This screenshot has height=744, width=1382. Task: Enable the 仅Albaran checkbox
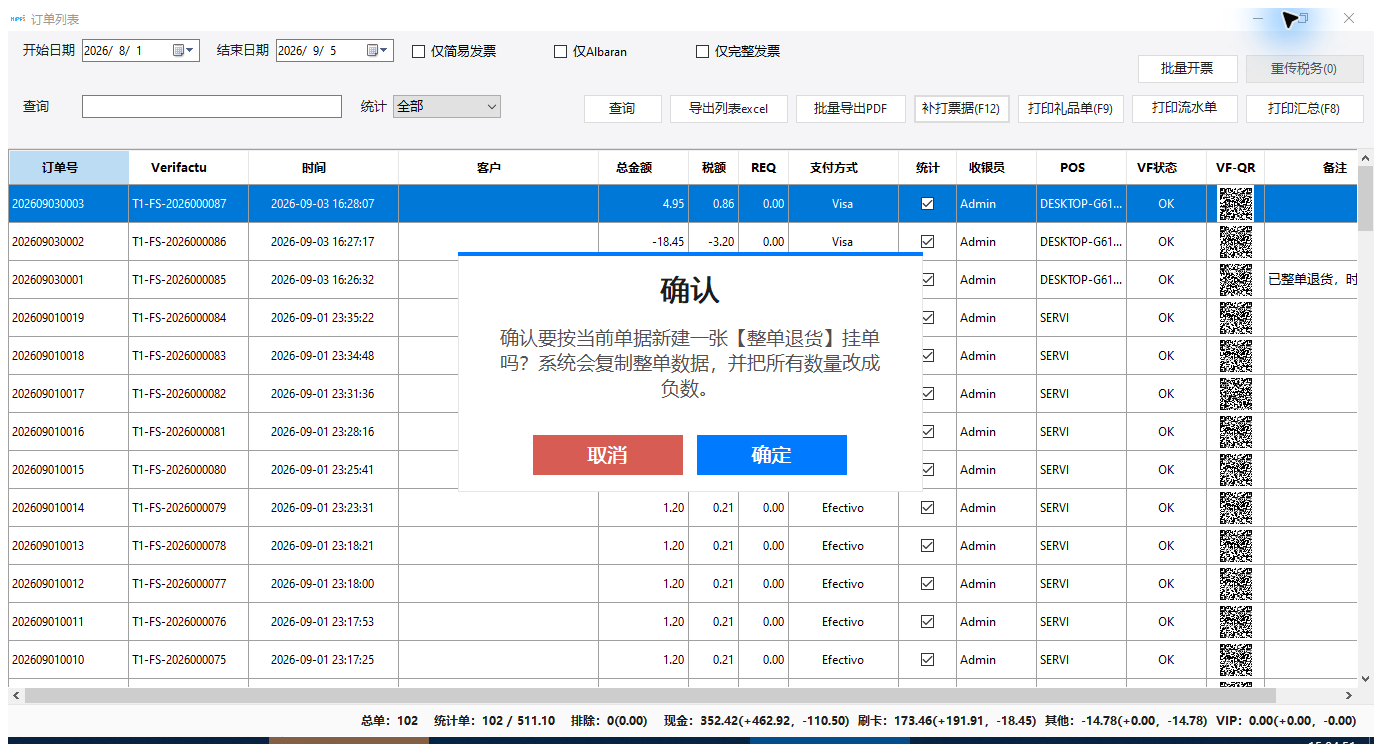(x=561, y=52)
